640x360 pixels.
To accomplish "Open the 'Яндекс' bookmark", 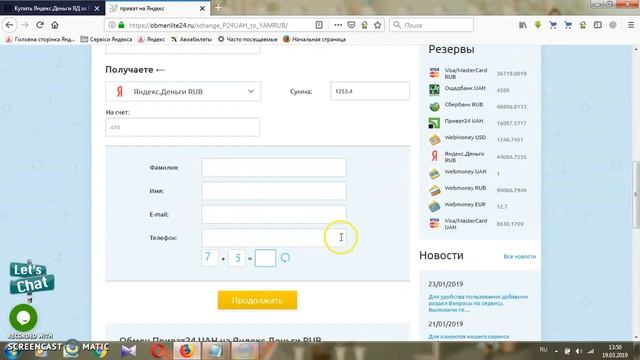I will click(x=151, y=39).
